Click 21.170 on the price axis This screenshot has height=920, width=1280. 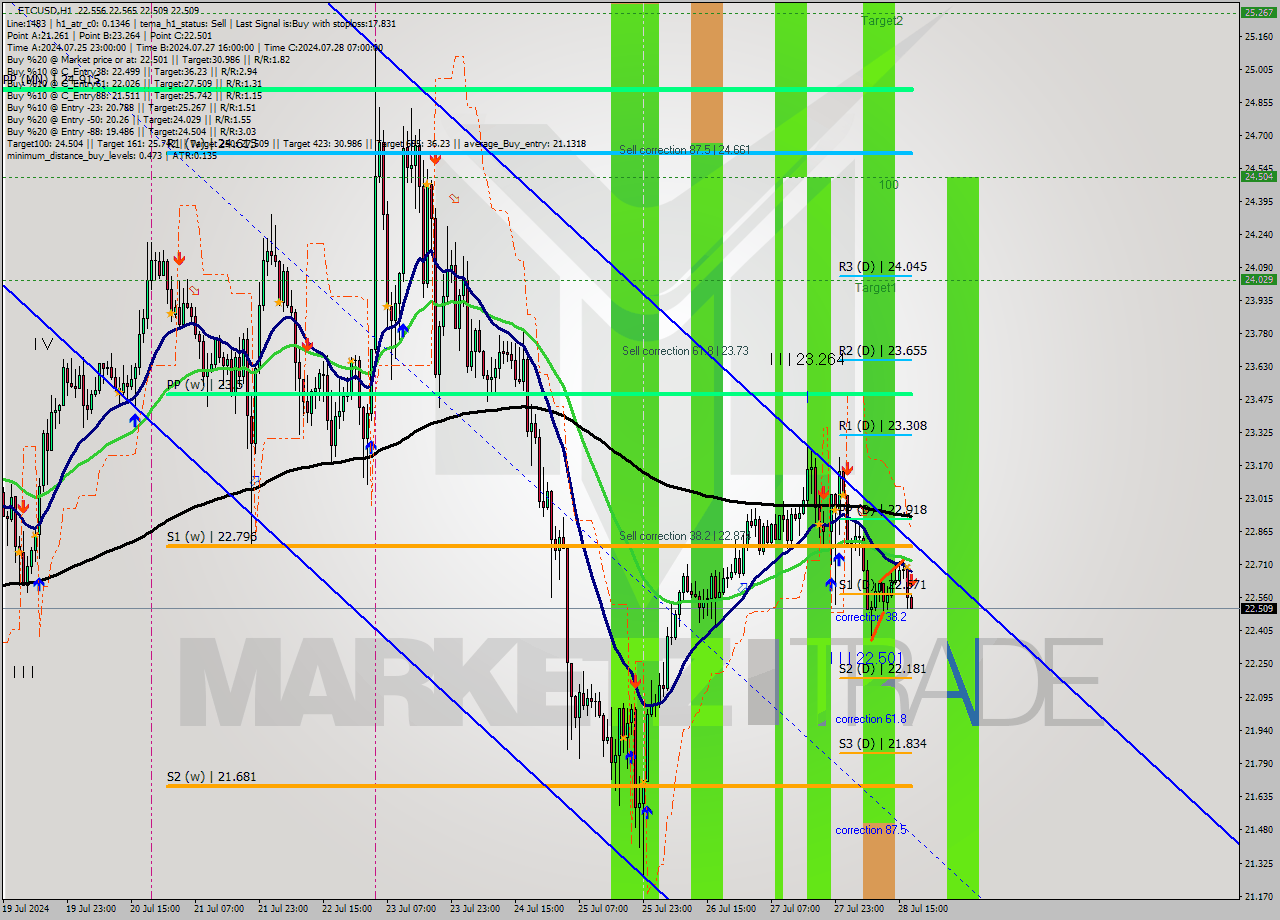point(1258,895)
